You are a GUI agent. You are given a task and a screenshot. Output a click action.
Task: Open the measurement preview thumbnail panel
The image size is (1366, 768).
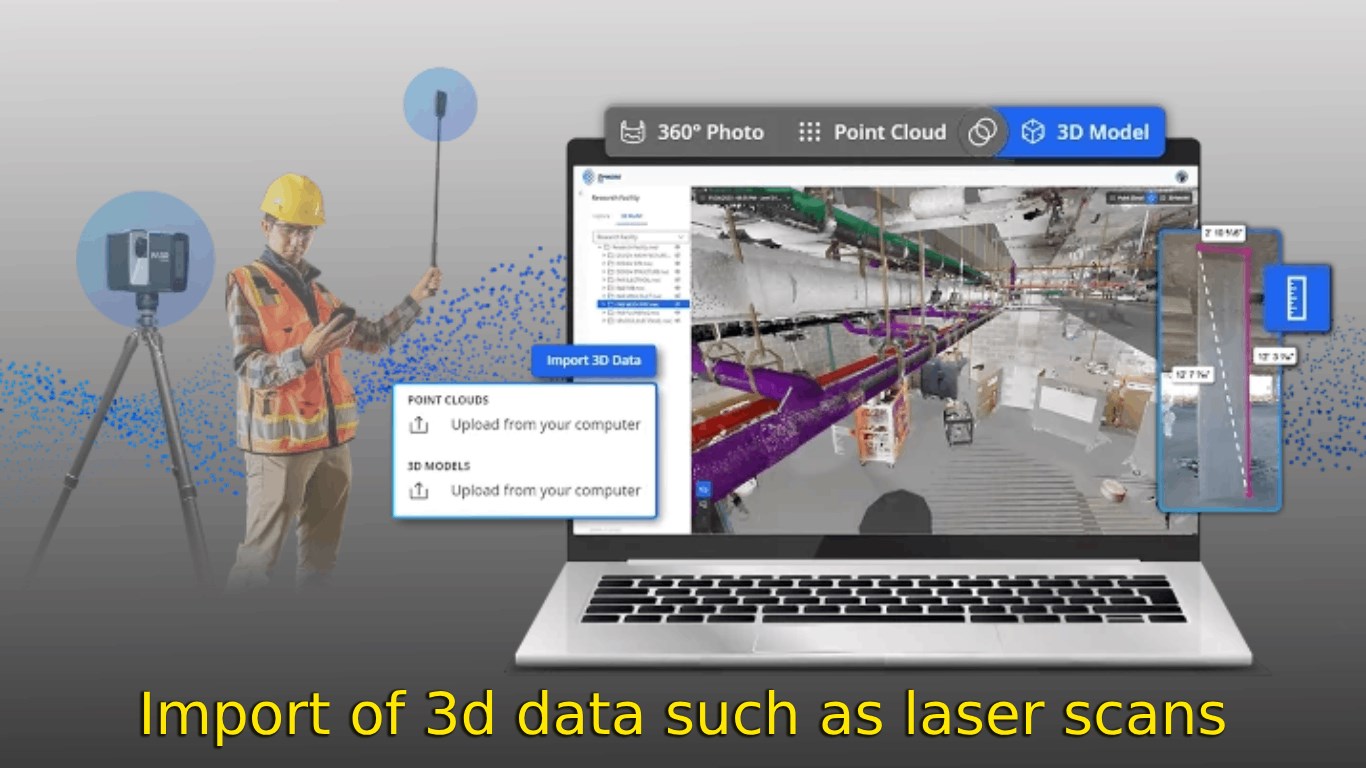pos(1219,371)
